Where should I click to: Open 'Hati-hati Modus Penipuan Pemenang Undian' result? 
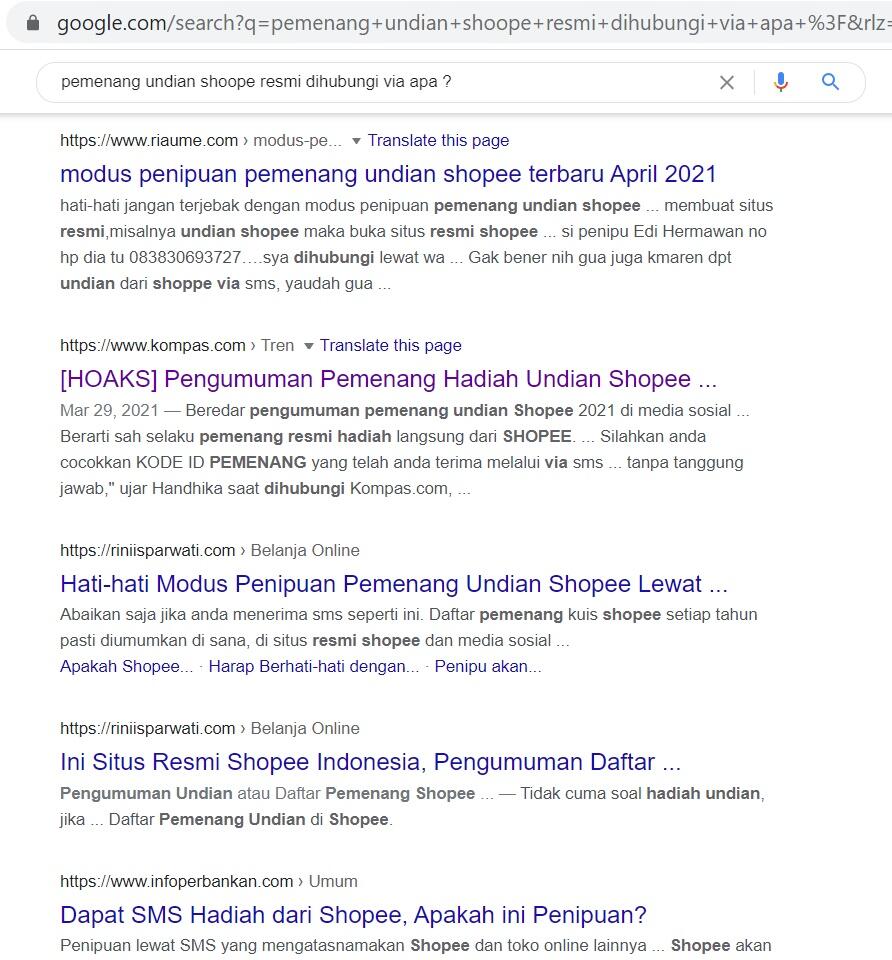click(x=394, y=584)
